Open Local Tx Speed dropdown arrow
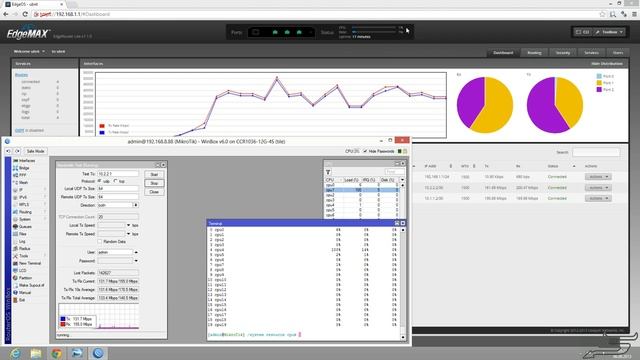 (128, 225)
